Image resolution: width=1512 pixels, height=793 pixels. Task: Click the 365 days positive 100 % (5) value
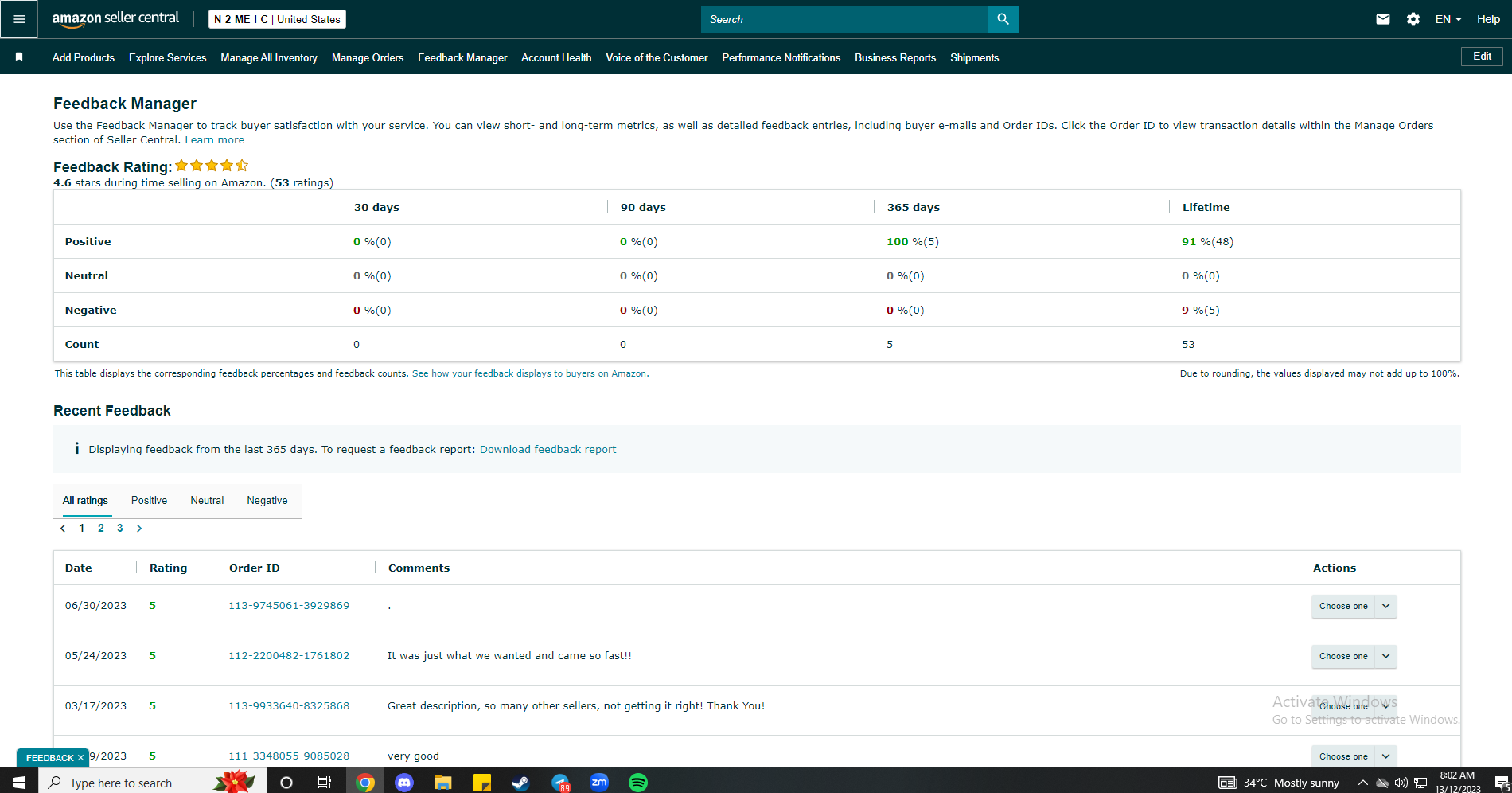click(913, 241)
